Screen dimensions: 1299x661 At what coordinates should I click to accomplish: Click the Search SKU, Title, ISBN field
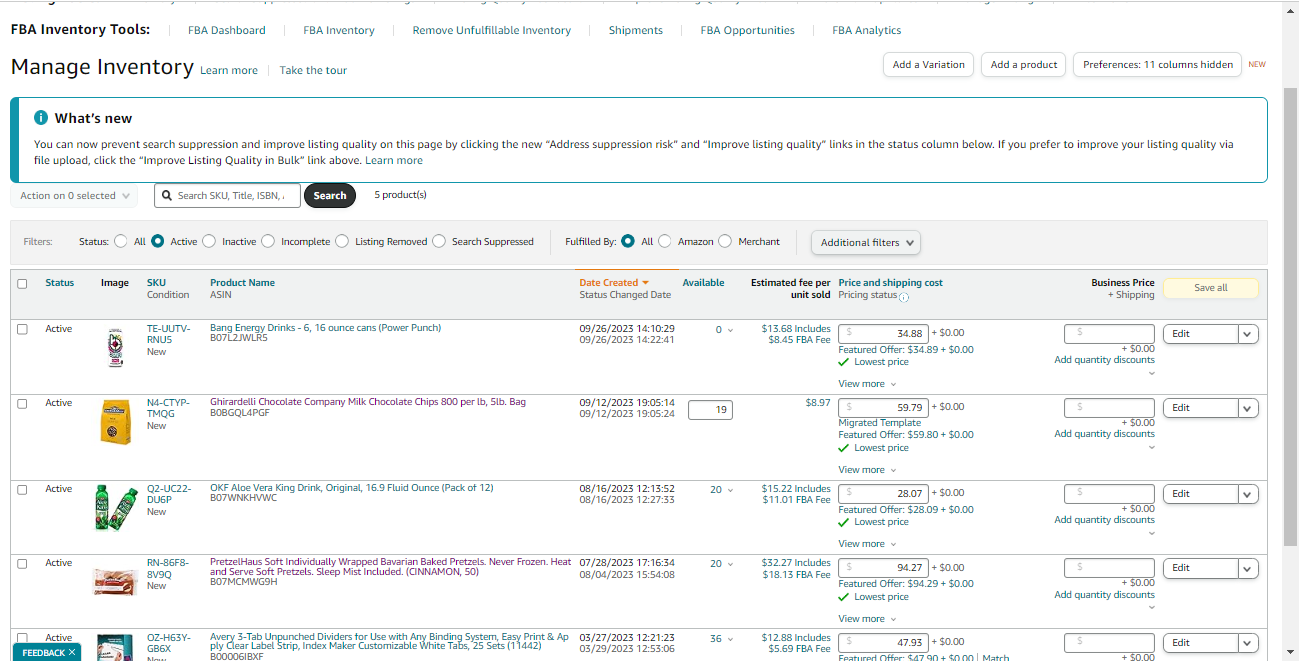[x=227, y=196]
